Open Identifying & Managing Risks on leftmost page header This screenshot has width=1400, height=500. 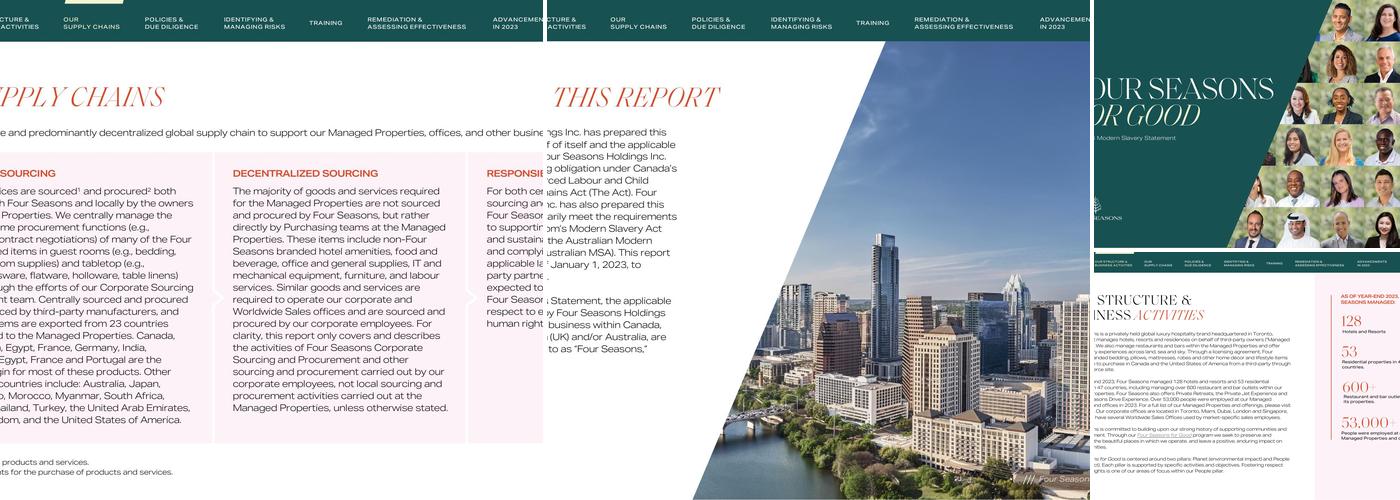coord(254,23)
